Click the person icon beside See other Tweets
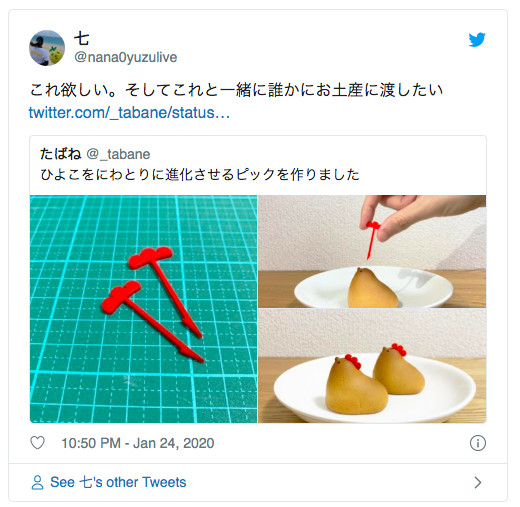520x507 pixels. (x=37, y=482)
